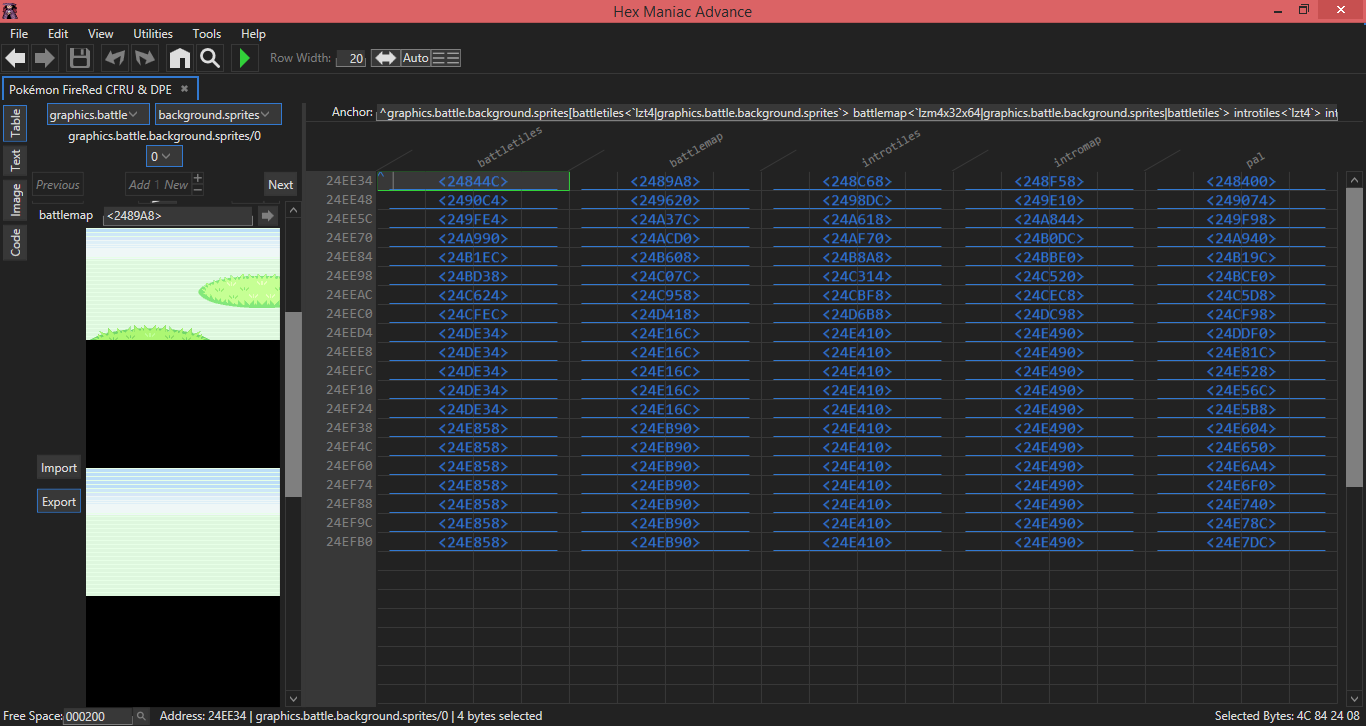This screenshot has width=1366, height=726.
Task: Click the Next button
Action: pos(280,184)
